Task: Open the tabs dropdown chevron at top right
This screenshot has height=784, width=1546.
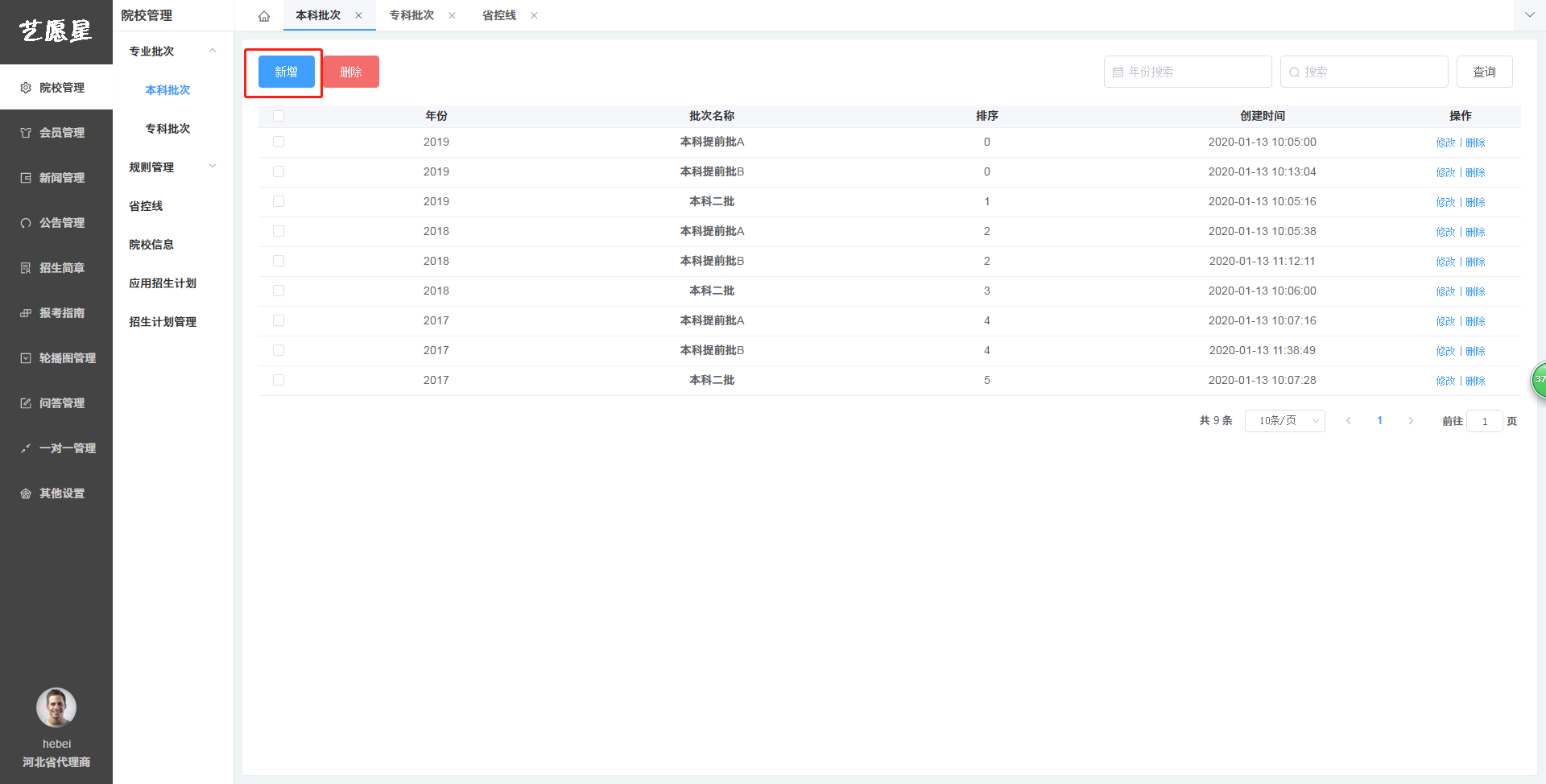Action: coord(1529,15)
